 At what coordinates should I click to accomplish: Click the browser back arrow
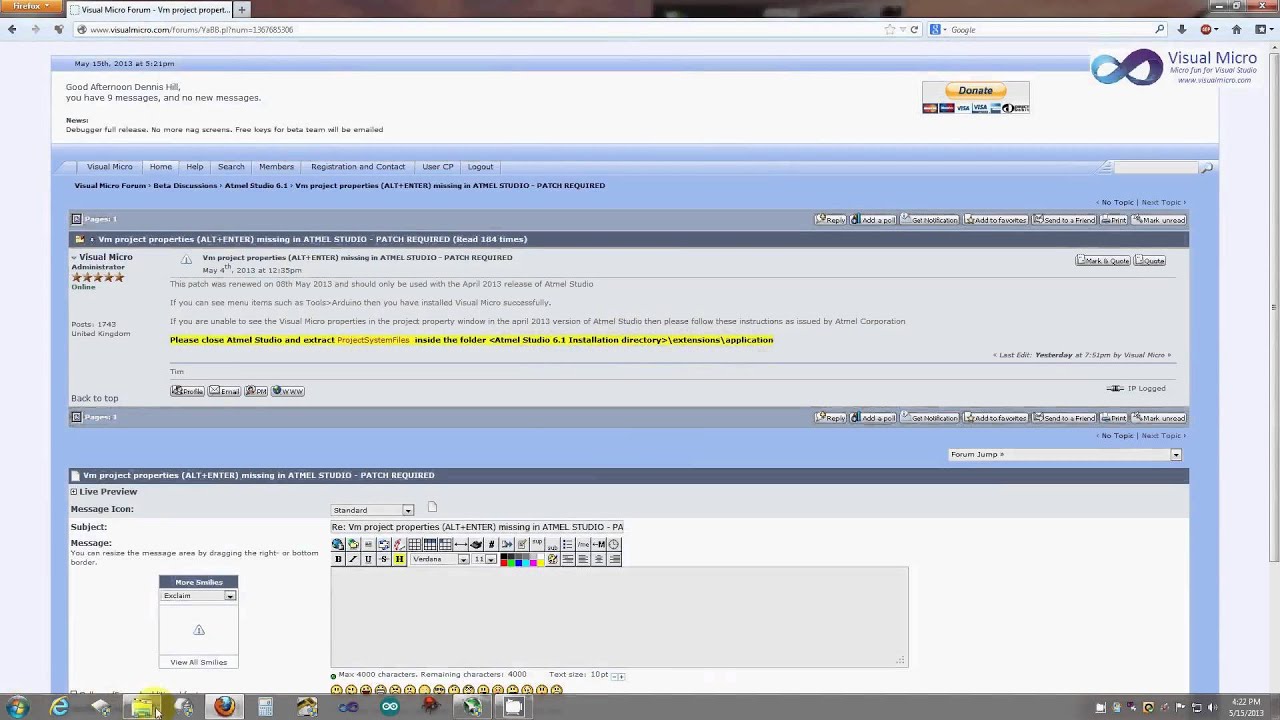point(12,29)
